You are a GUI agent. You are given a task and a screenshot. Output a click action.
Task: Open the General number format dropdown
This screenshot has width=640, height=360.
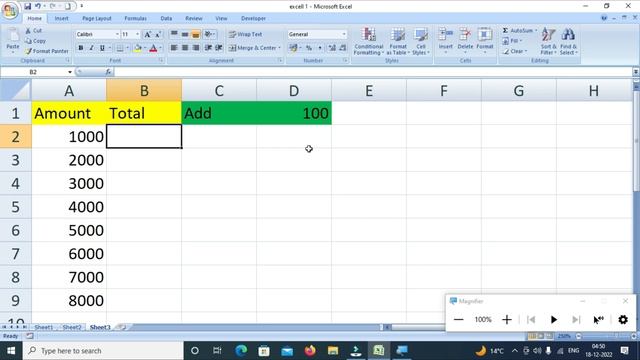[x=344, y=34]
